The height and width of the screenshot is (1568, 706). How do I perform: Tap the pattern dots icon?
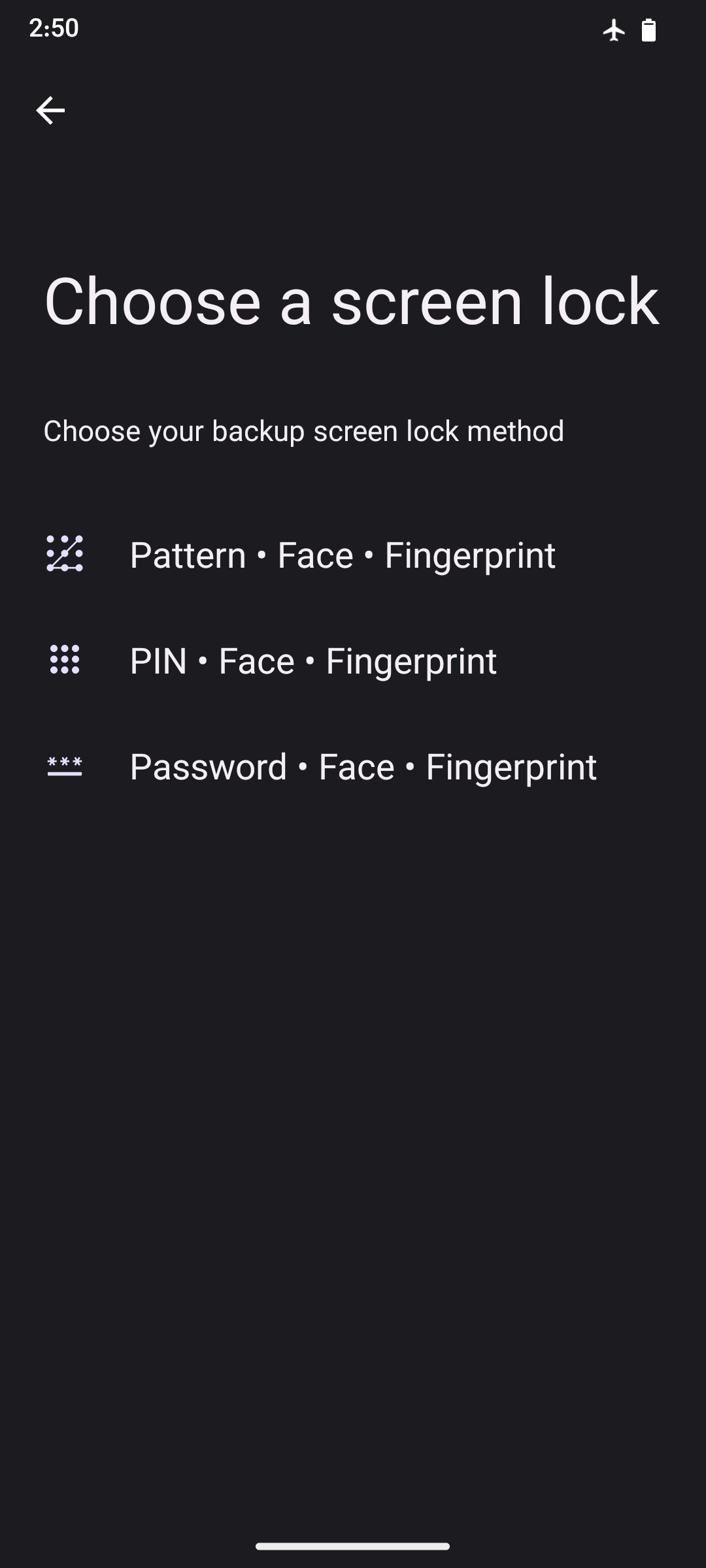(x=65, y=554)
